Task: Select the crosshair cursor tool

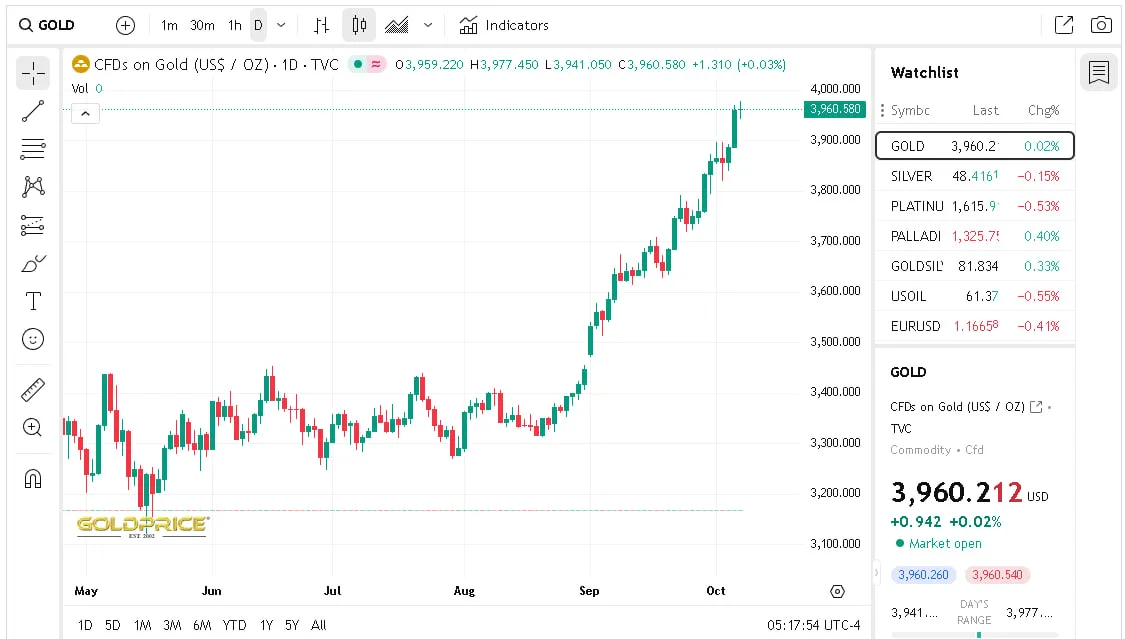Action: tap(33, 73)
